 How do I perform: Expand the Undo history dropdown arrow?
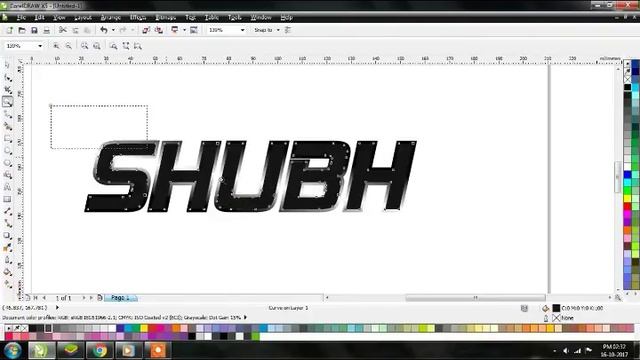pos(113,30)
